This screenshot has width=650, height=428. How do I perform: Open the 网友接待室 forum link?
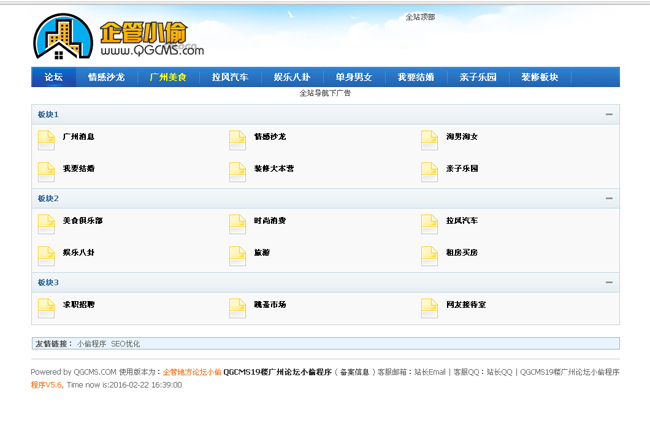(x=466, y=304)
